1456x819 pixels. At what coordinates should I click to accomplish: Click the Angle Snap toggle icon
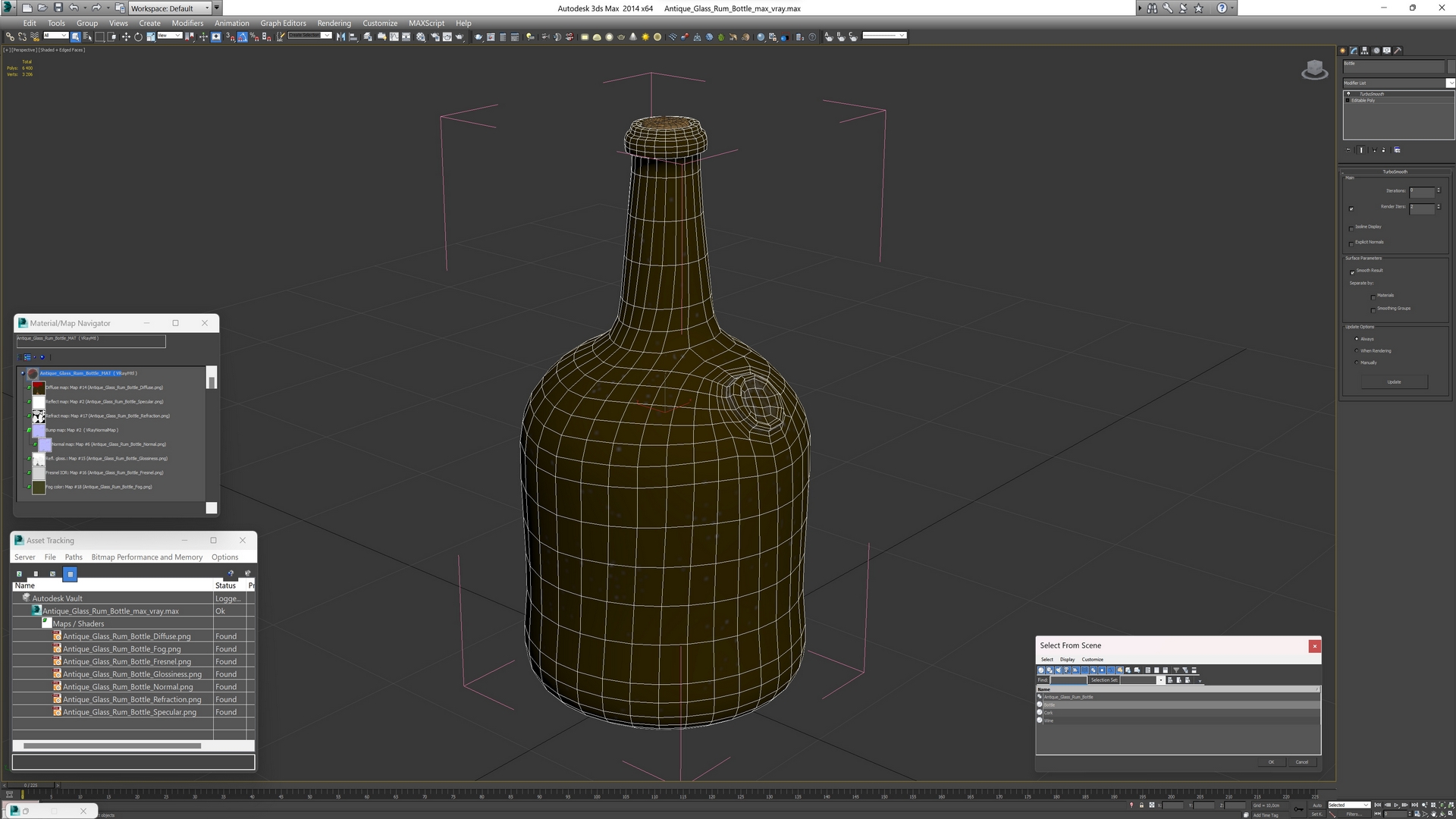[243, 36]
